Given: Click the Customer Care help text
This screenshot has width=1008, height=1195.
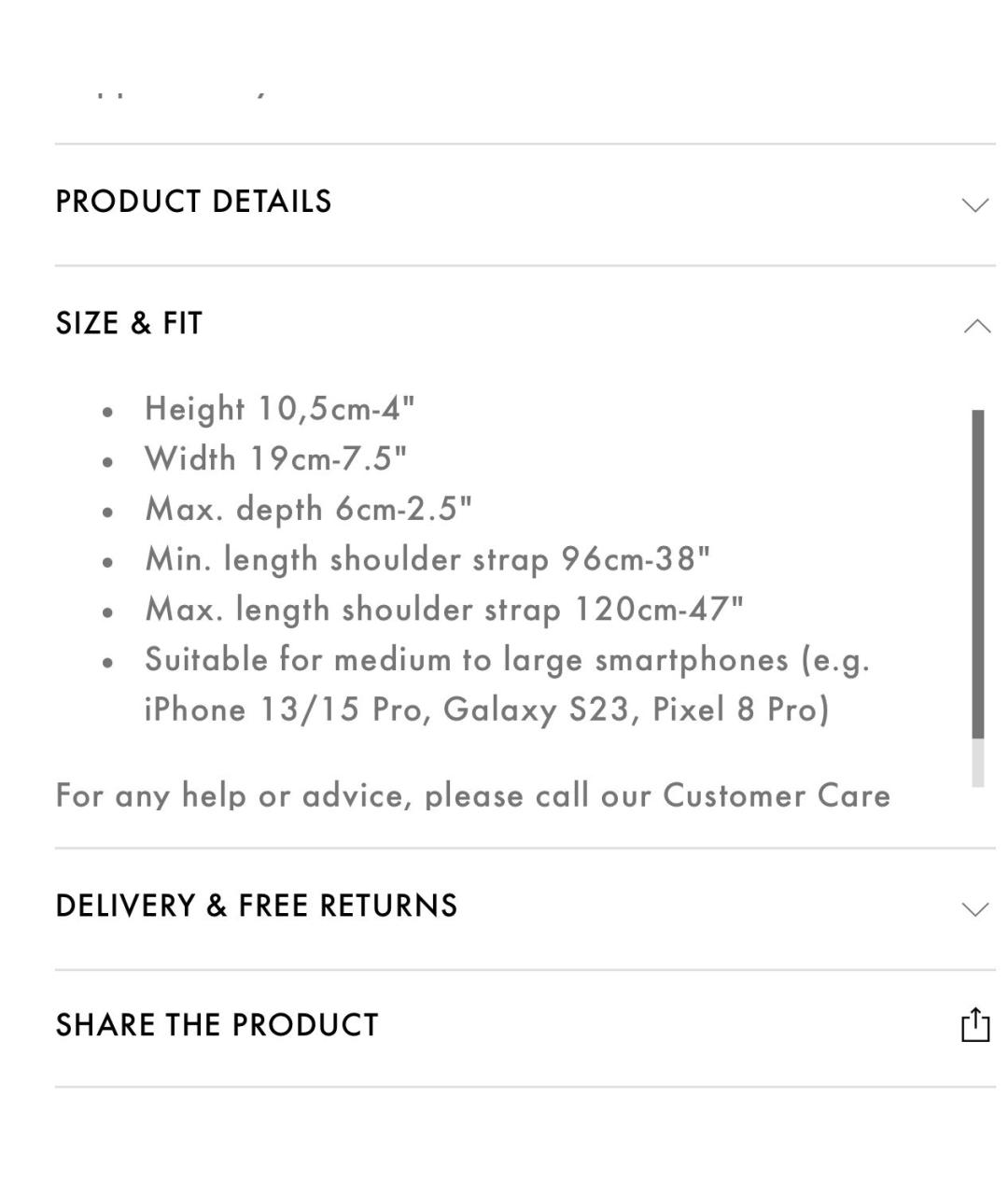Looking at the screenshot, I should point(472,795).
